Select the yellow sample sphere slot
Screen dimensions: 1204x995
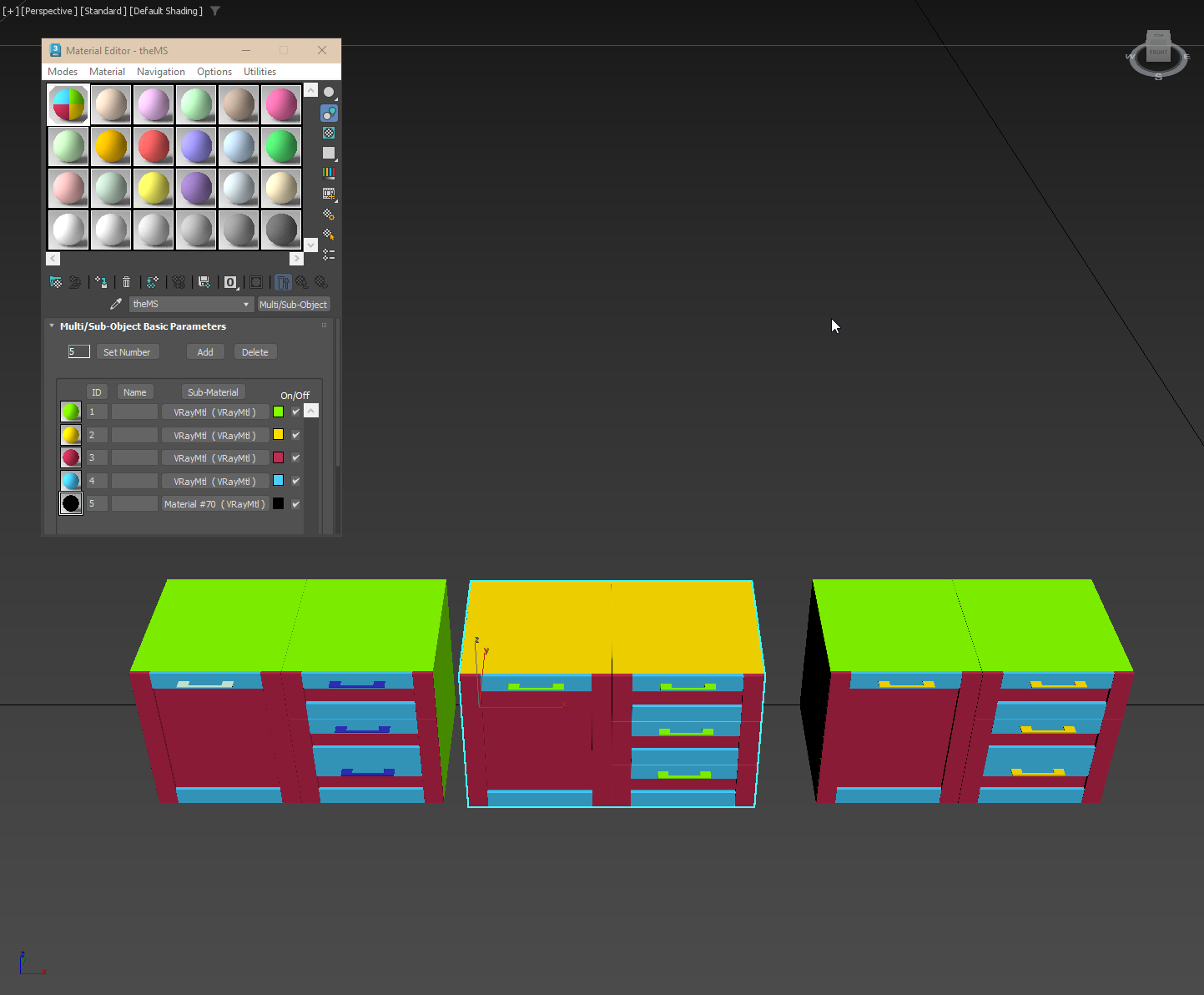click(x=154, y=188)
